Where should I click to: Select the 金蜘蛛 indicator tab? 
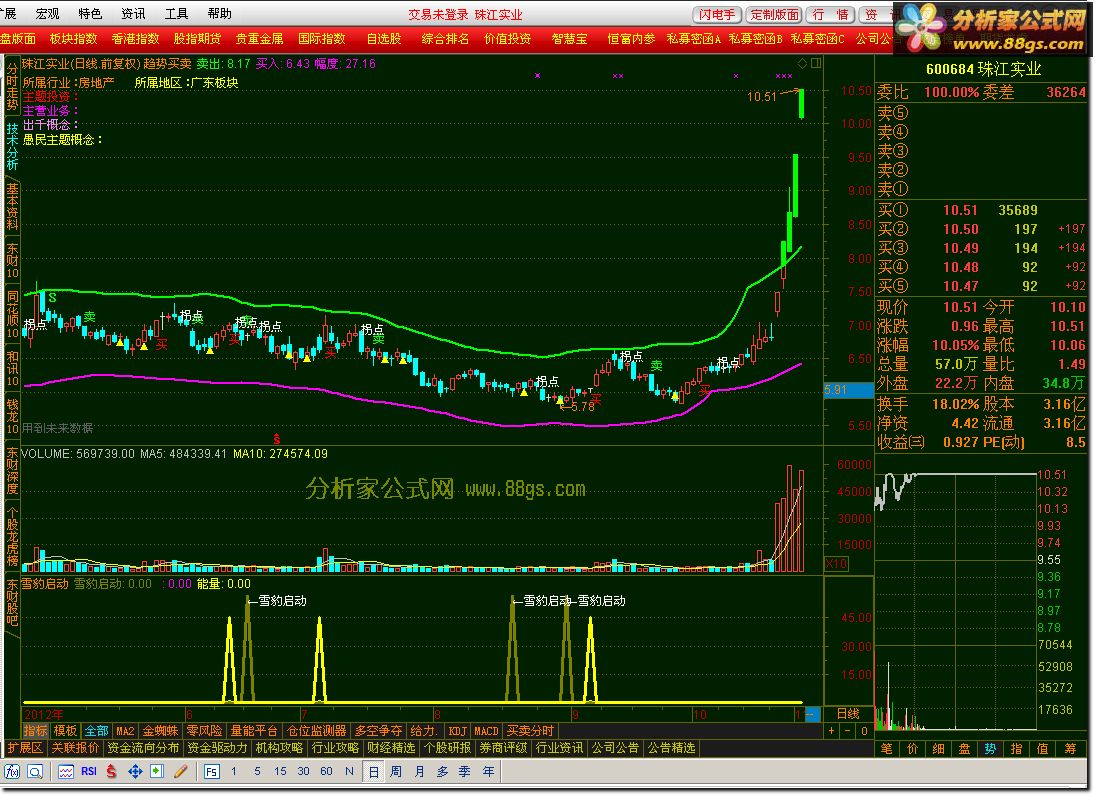[161, 731]
